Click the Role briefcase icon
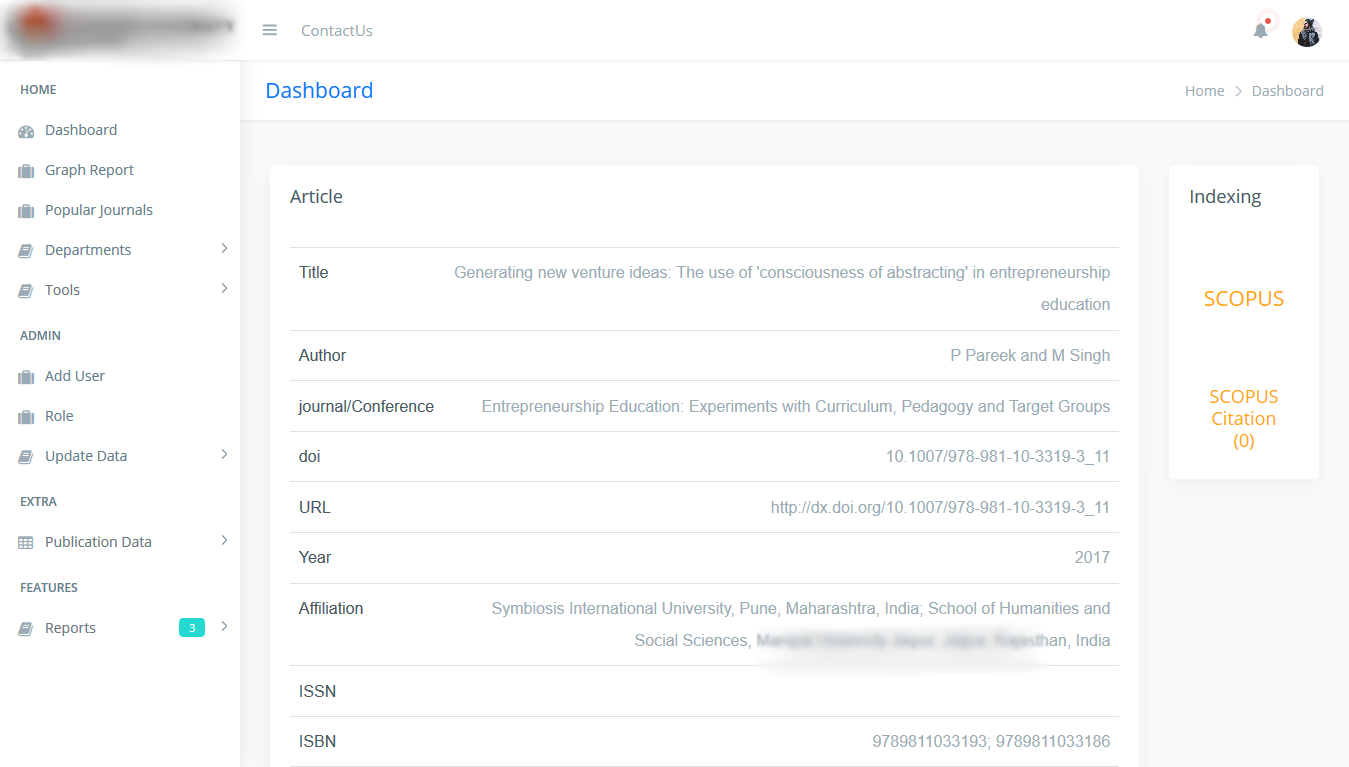Viewport: 1349px width, 767px height. [x=26, y=417]
